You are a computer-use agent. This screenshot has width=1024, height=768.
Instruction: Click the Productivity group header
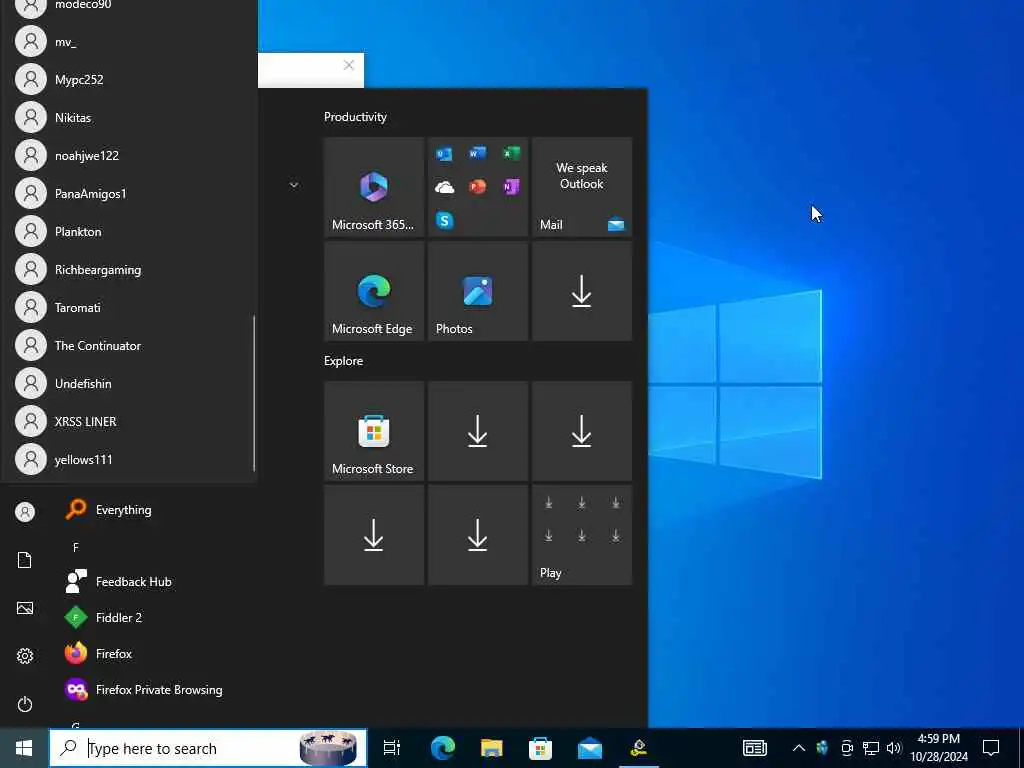coord(355,117)
